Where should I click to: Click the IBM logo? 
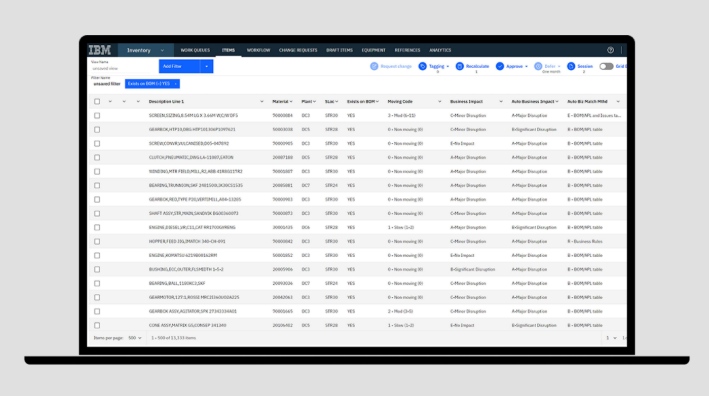coord(99,50)
